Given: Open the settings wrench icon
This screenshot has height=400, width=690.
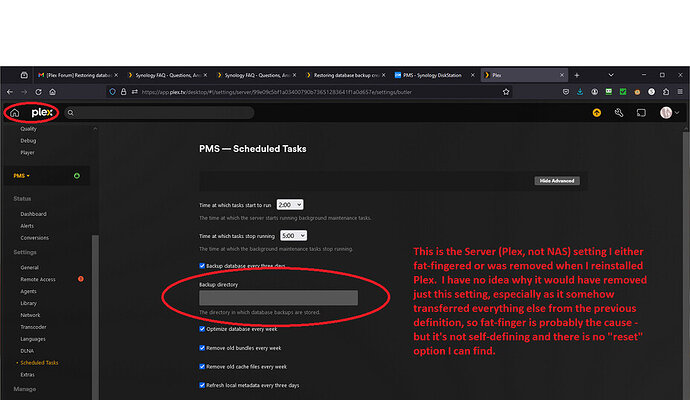Looking at the screenshot, I should pyautogui.click(x=619, y=113).
